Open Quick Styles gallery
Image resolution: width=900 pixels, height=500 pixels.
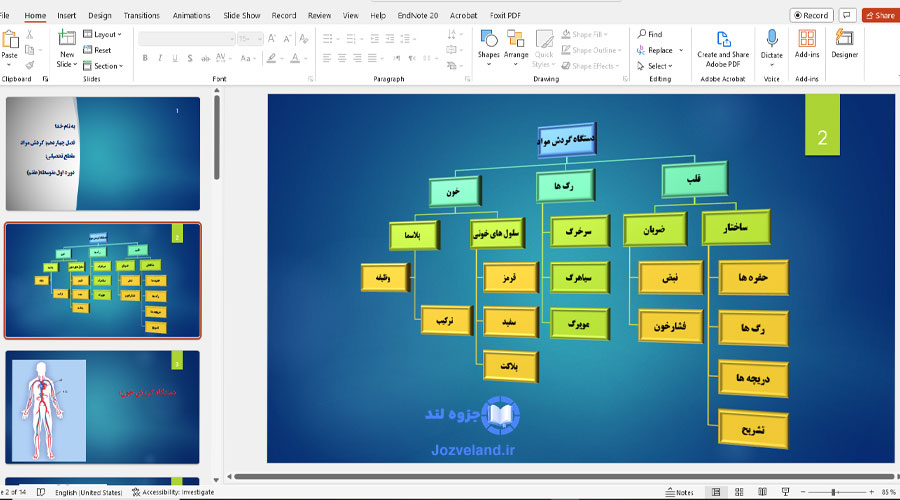[544, 49]
